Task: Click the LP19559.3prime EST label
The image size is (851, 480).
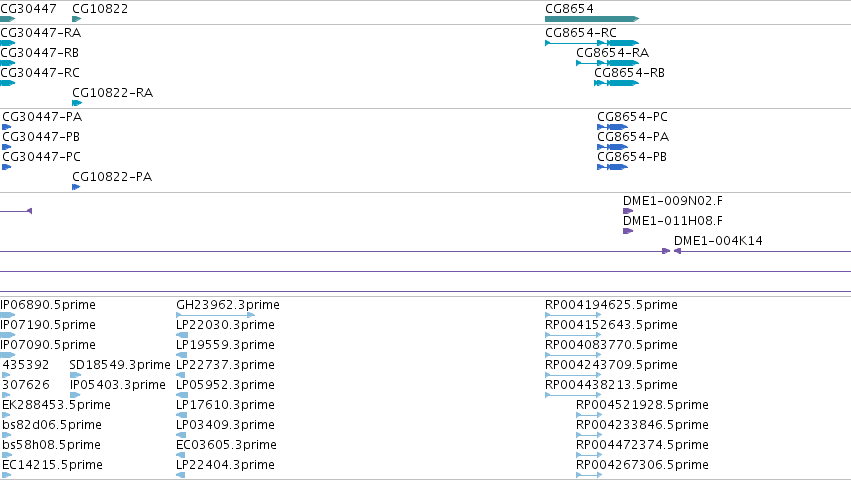Action: [225, 345]
